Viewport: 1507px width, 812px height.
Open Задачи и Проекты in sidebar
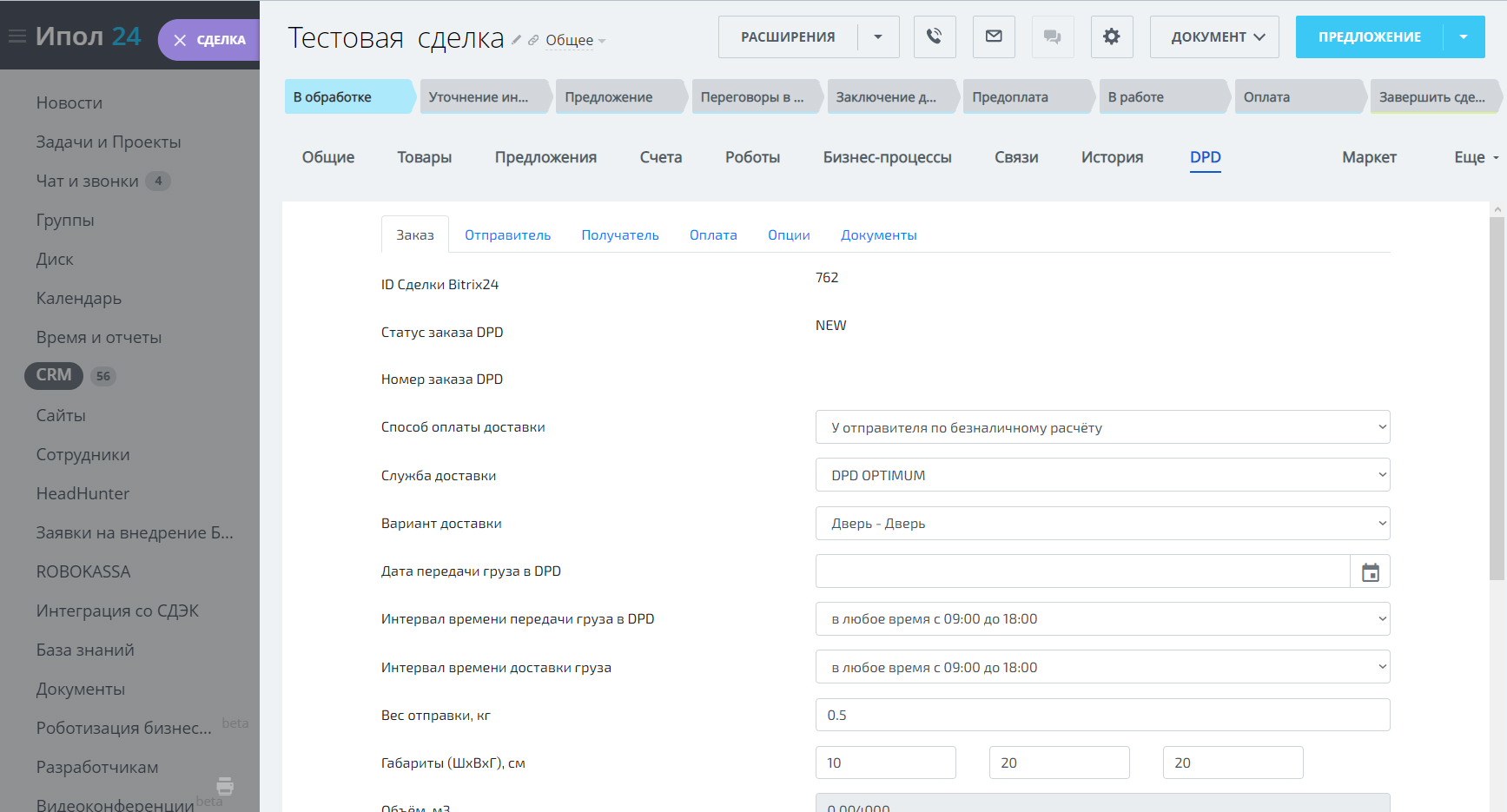click(x=109, y=142)
